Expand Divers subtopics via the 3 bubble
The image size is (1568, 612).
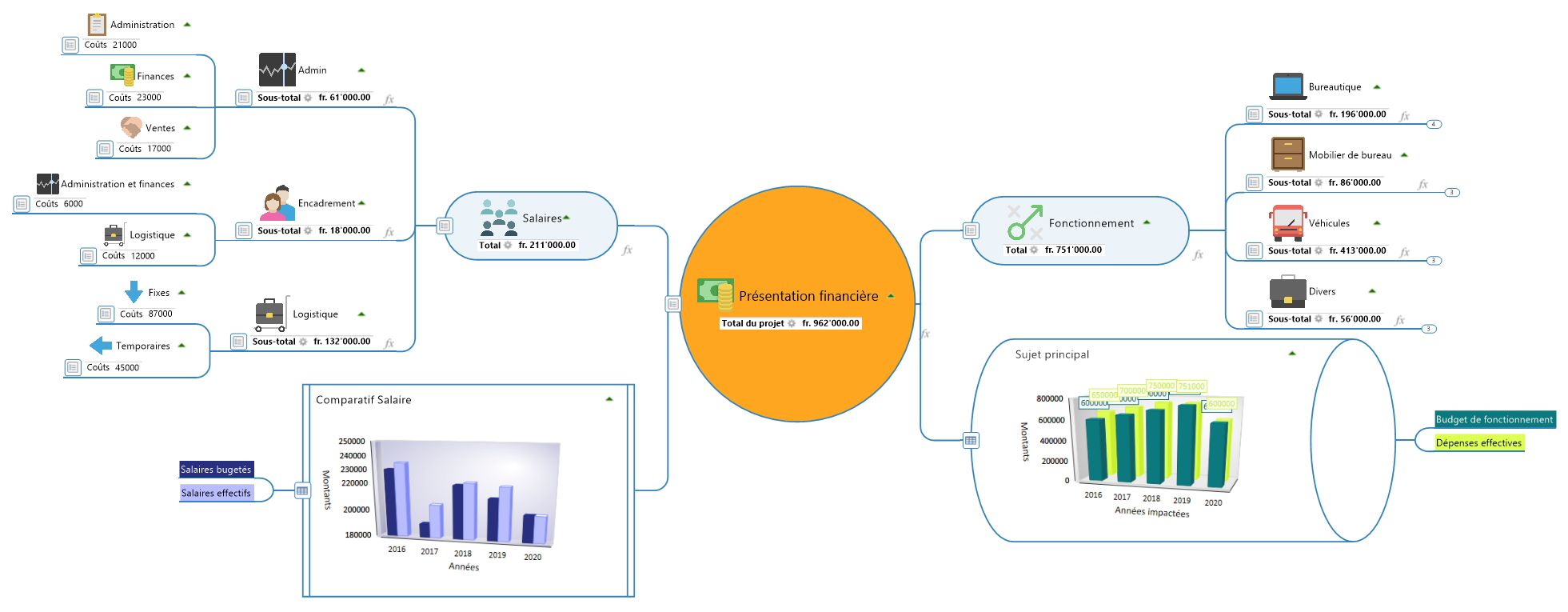coord(1429,329)
